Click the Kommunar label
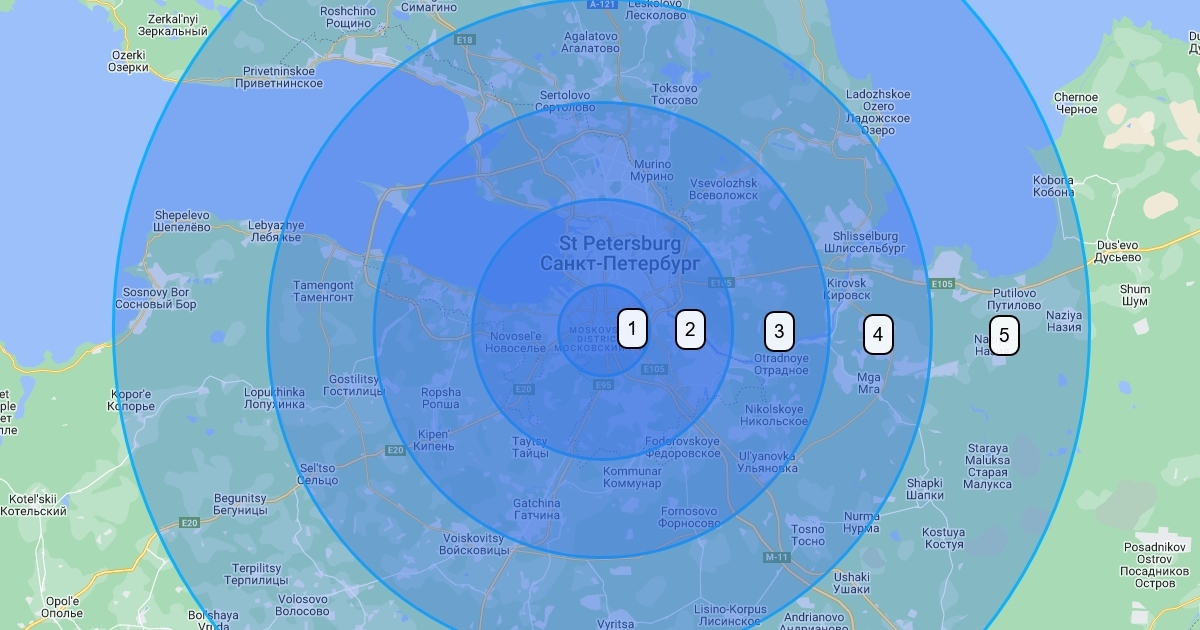Screen dimensions: 1200x630 [x=632, y=477]
